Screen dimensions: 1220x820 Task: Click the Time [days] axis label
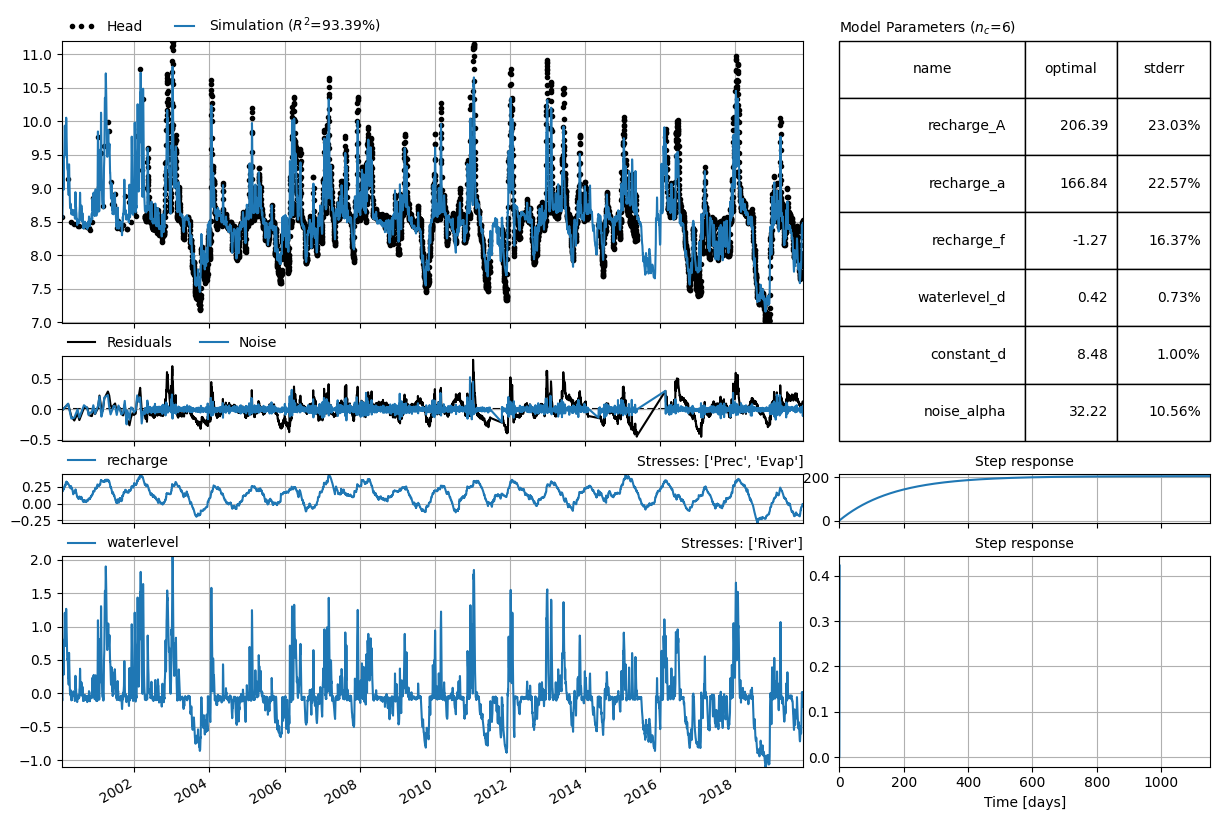tap(1024, 802)
